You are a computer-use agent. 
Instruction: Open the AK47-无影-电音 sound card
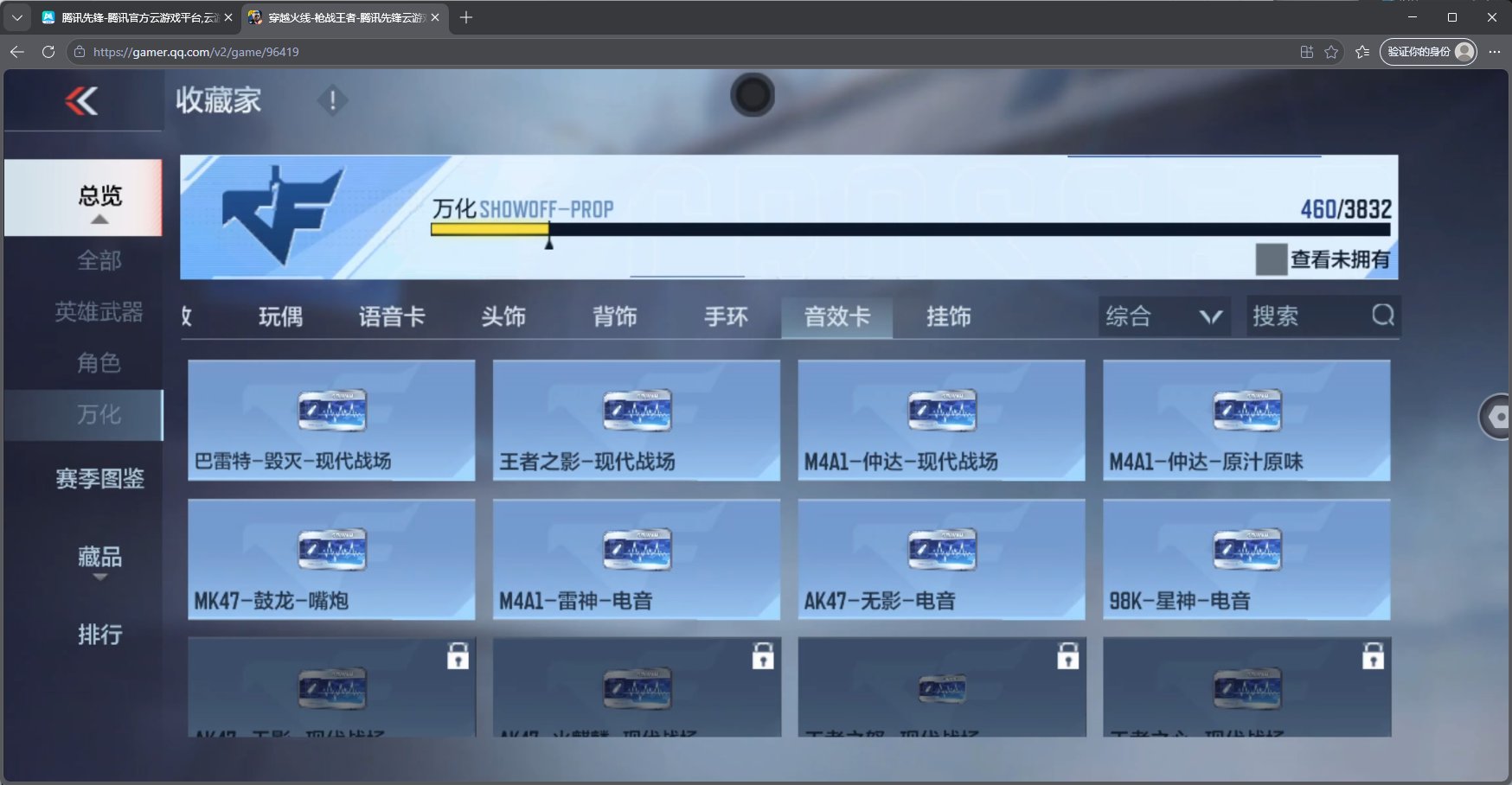[x=941, y=559]
